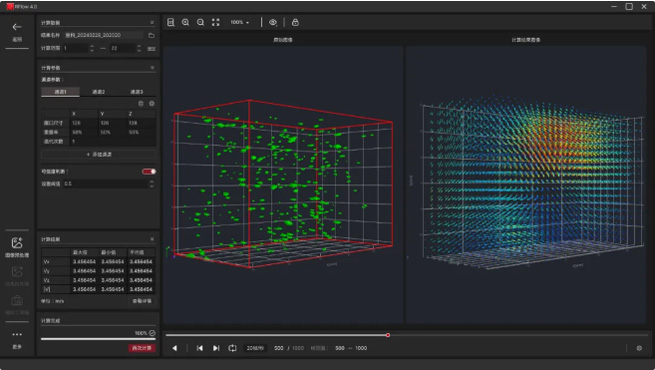
Task: Click the add pass button with plus sign
Action: (99, 155)
